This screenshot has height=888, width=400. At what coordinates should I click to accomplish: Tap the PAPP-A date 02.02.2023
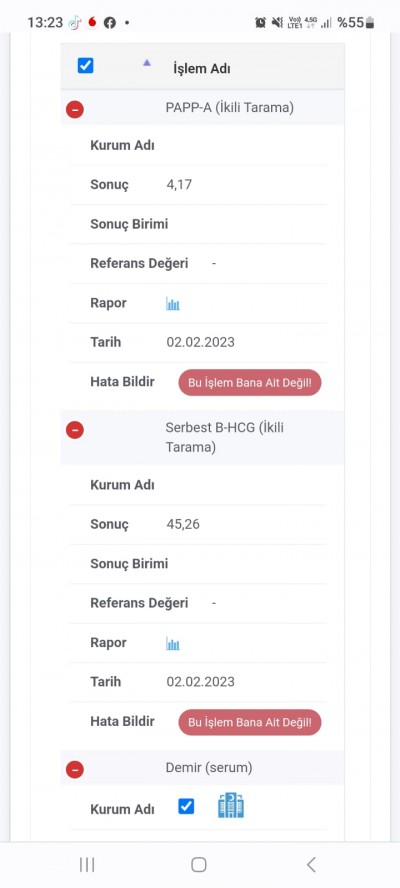[x=201, y=342]
